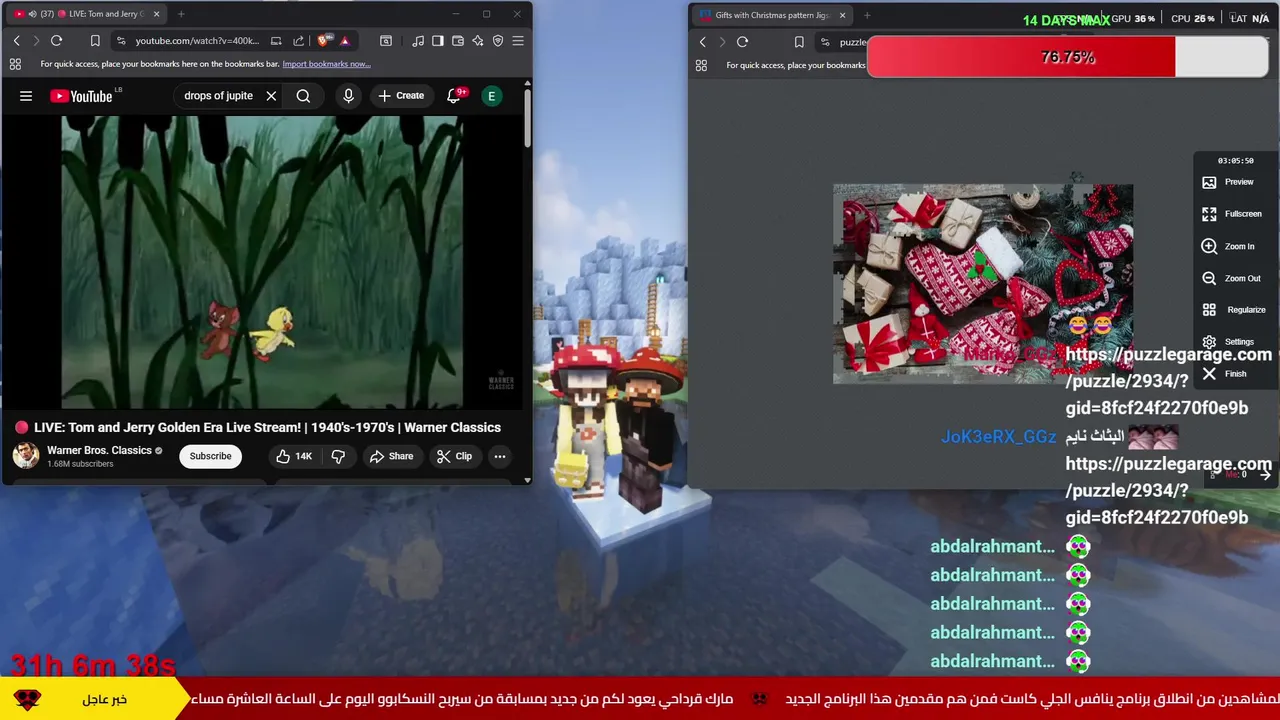
Task: Click Zoom In in puzzle menu
Action: pos(1228,246)
